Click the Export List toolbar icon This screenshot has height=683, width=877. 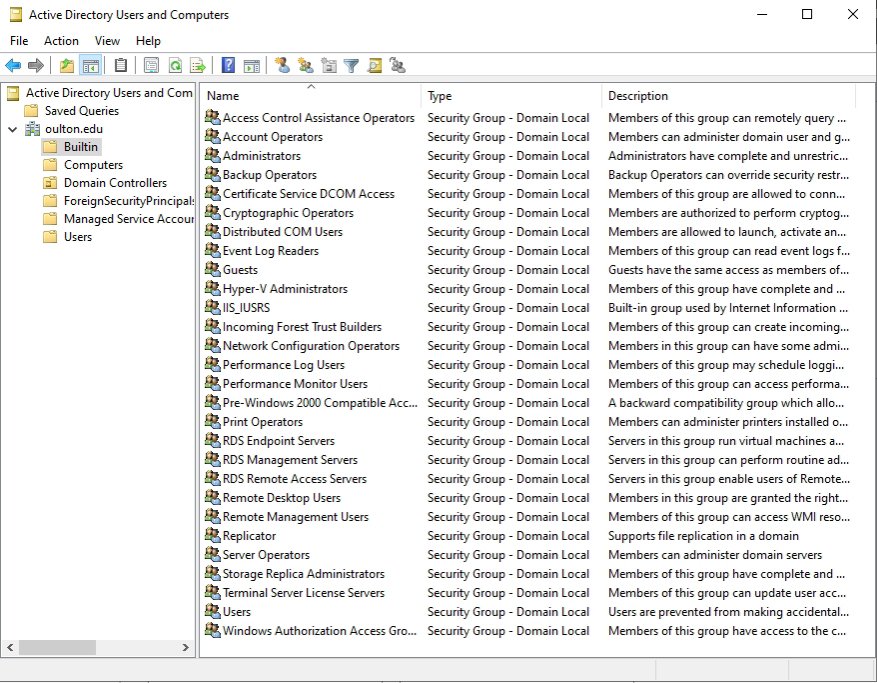tap(198, 66)
